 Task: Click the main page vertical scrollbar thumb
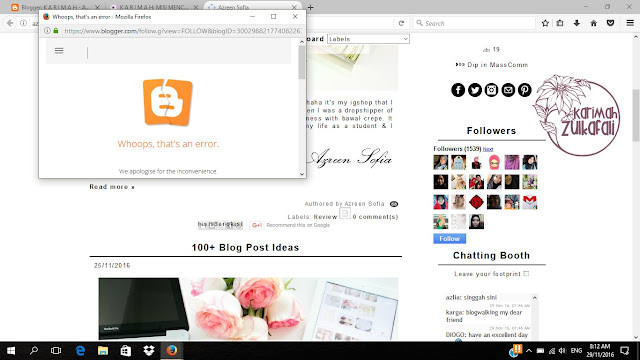tap(636, 115)
